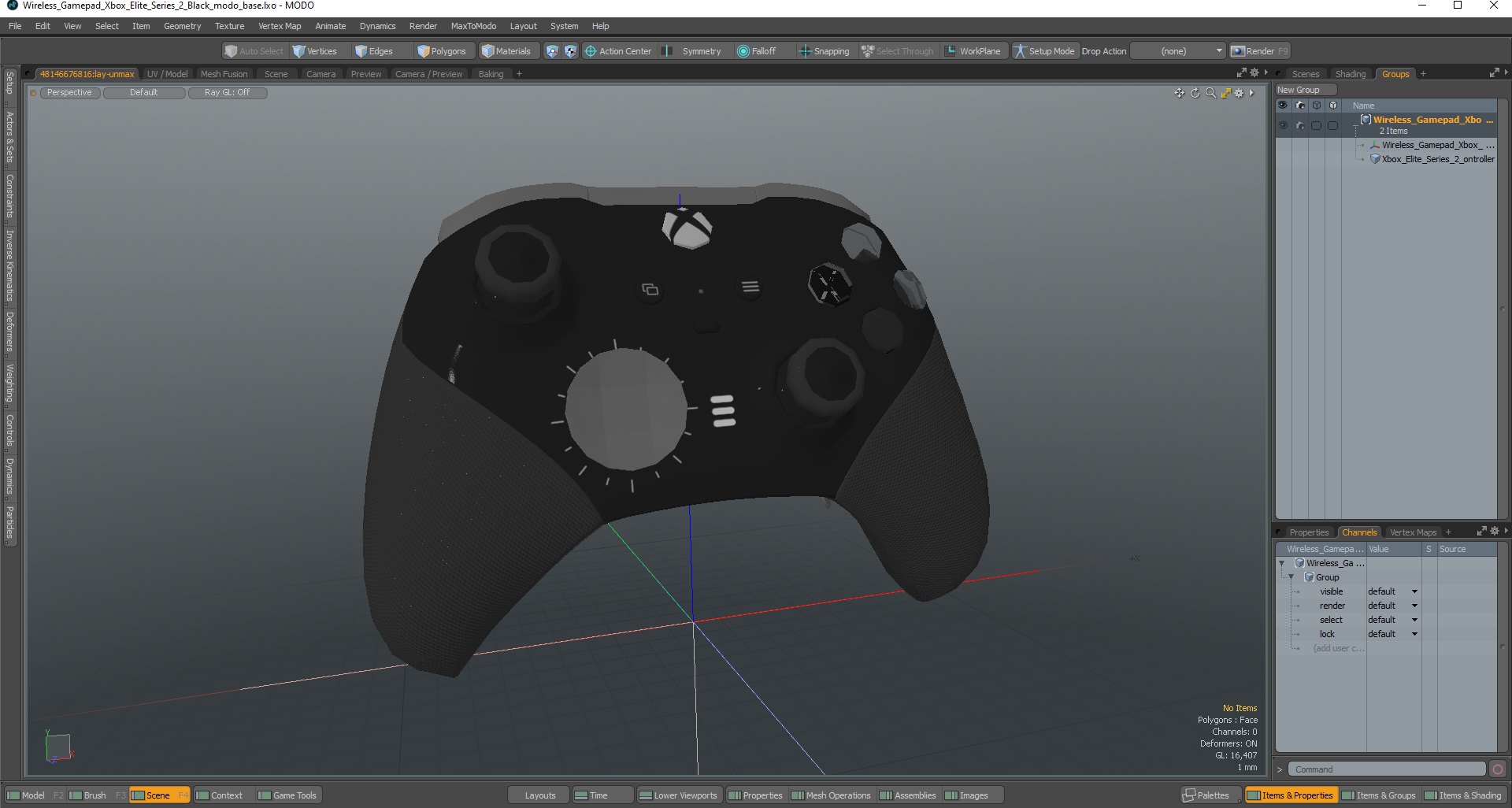
Task: Open the lock channel default dropdown
Action: (x=1392, y=634)
